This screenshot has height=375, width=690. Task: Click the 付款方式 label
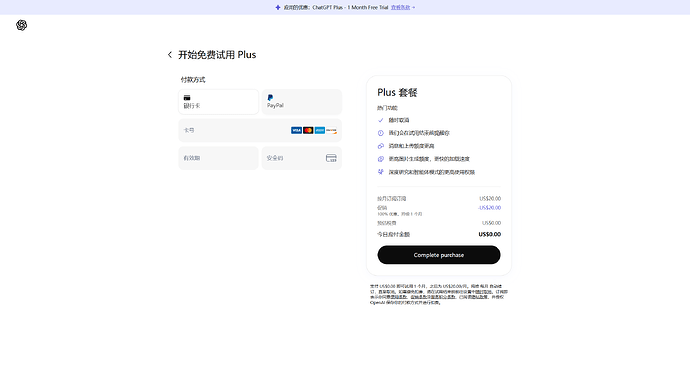pos(193,80)
